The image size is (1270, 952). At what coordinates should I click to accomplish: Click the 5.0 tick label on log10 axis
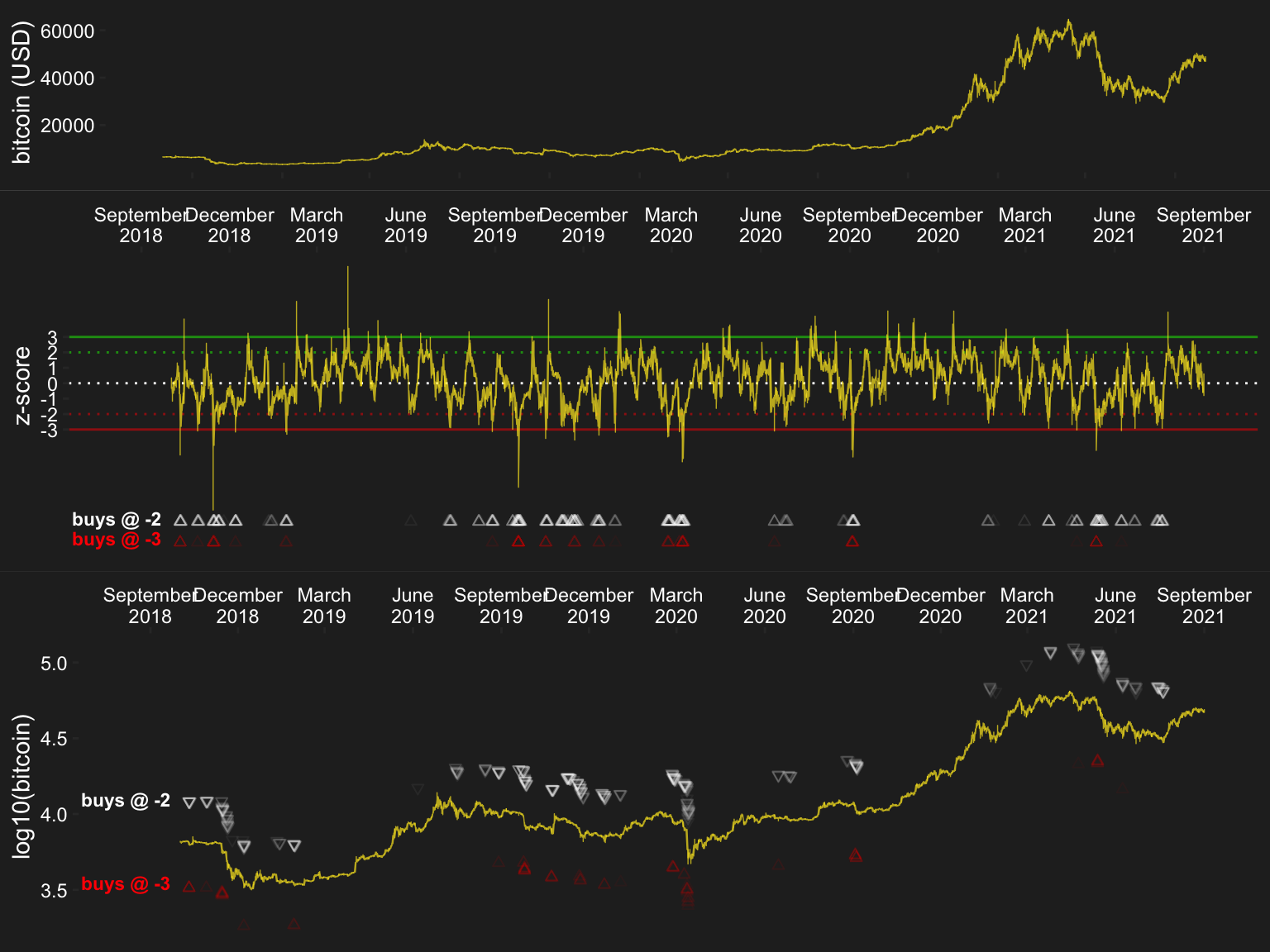click(x=54, y=664)
